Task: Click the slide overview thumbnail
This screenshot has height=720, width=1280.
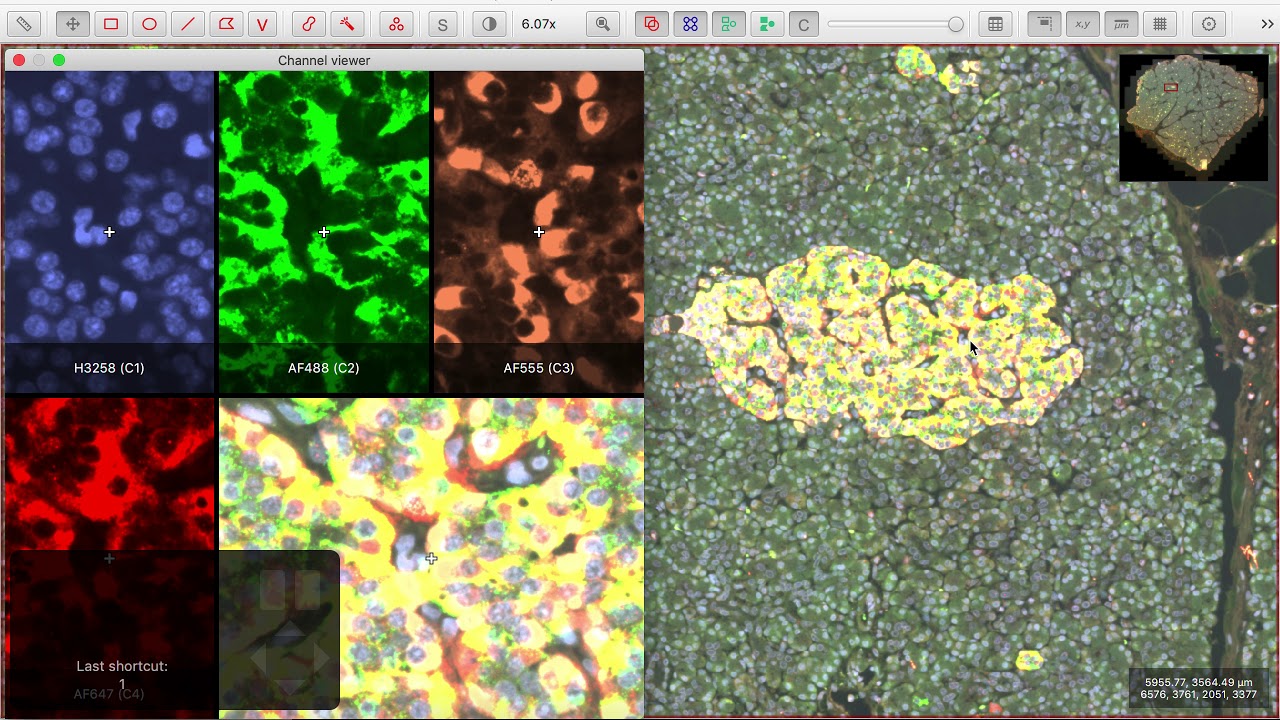Action: click(x=1193, y=118)
